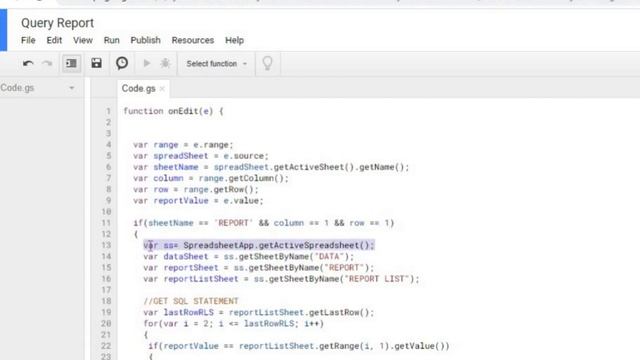
Task: Open the Select function dropdown
Action: [x=216, y=64]
